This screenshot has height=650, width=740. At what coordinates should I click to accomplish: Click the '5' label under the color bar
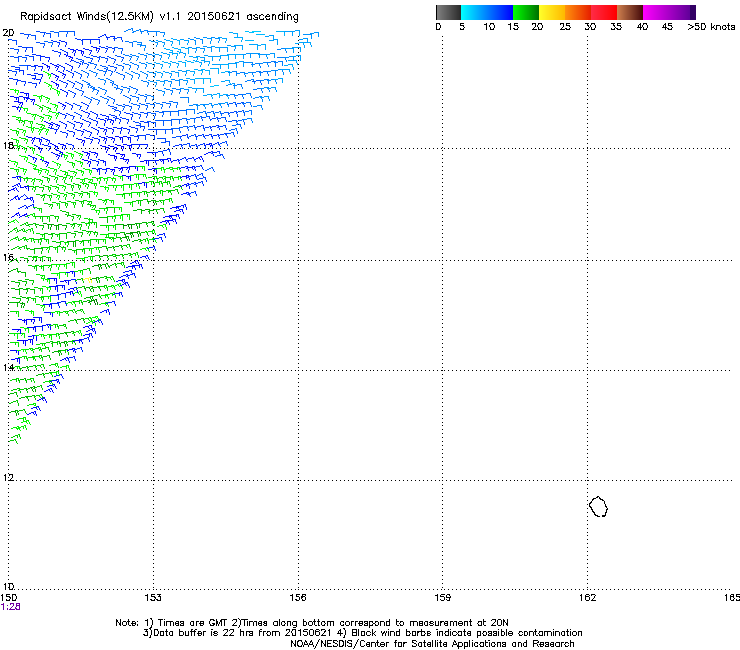click(x=462, y=27)
